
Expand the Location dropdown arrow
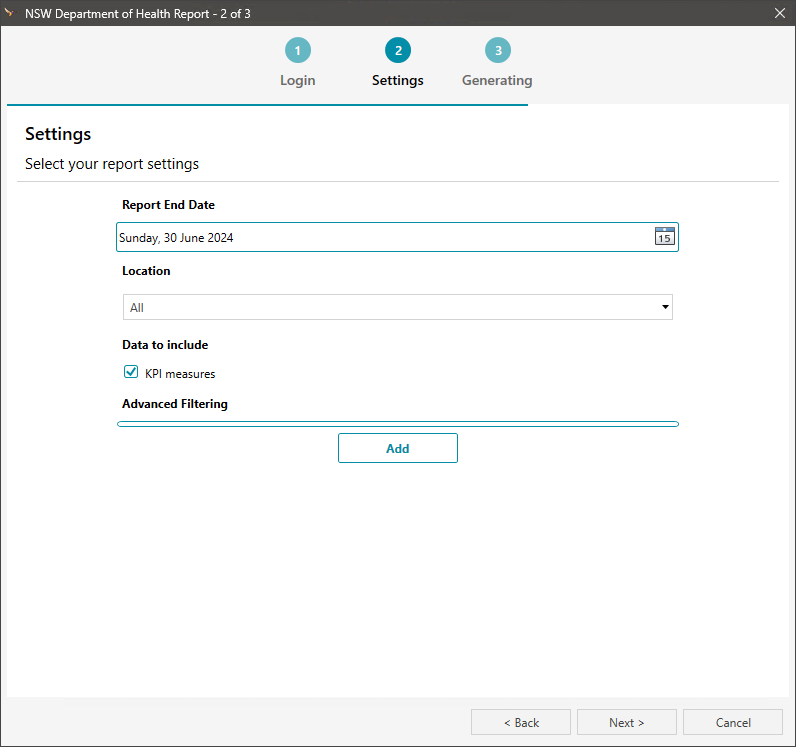(665, 307)
